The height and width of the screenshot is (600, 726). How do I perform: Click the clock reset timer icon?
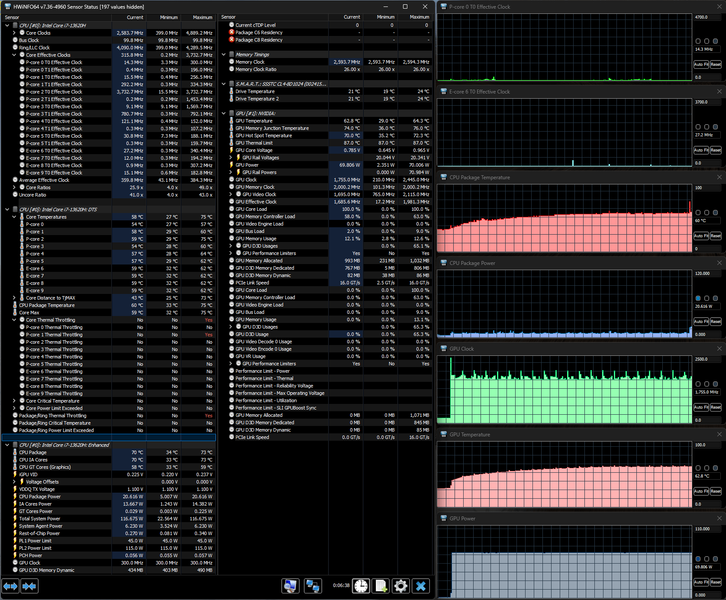click(x=361, y=586)
